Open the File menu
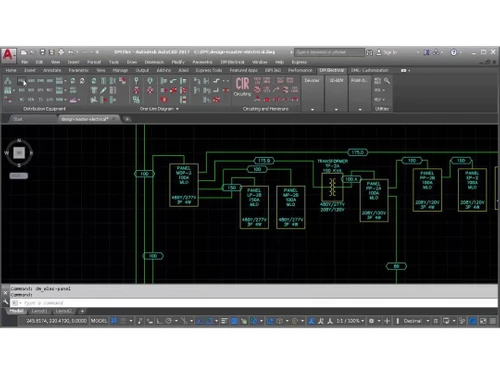 (25, 62)
